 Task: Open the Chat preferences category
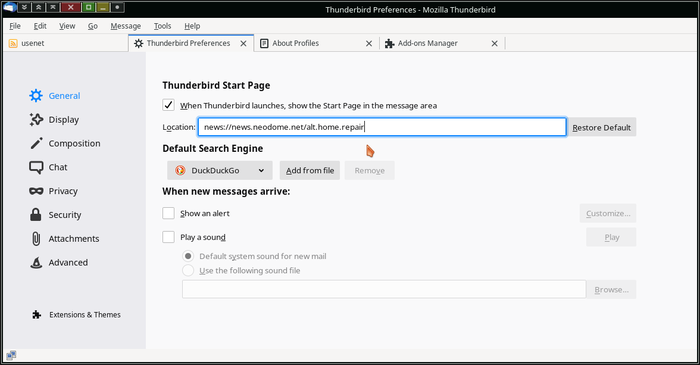pyautogui.click(x=58, y=167)
